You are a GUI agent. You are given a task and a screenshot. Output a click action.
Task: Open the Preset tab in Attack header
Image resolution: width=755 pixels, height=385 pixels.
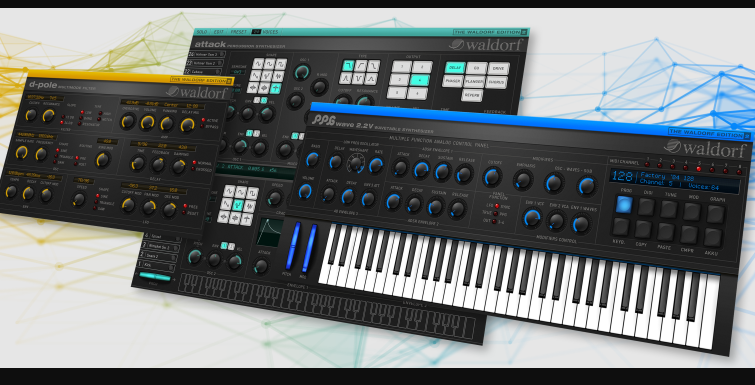(x=238, y=32)
